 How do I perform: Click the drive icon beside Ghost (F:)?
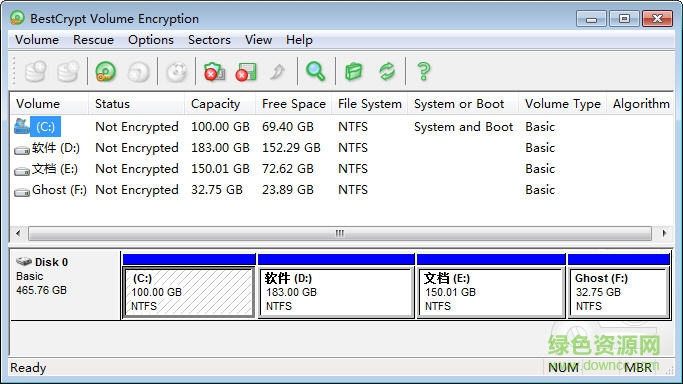(x=22, y=192)
